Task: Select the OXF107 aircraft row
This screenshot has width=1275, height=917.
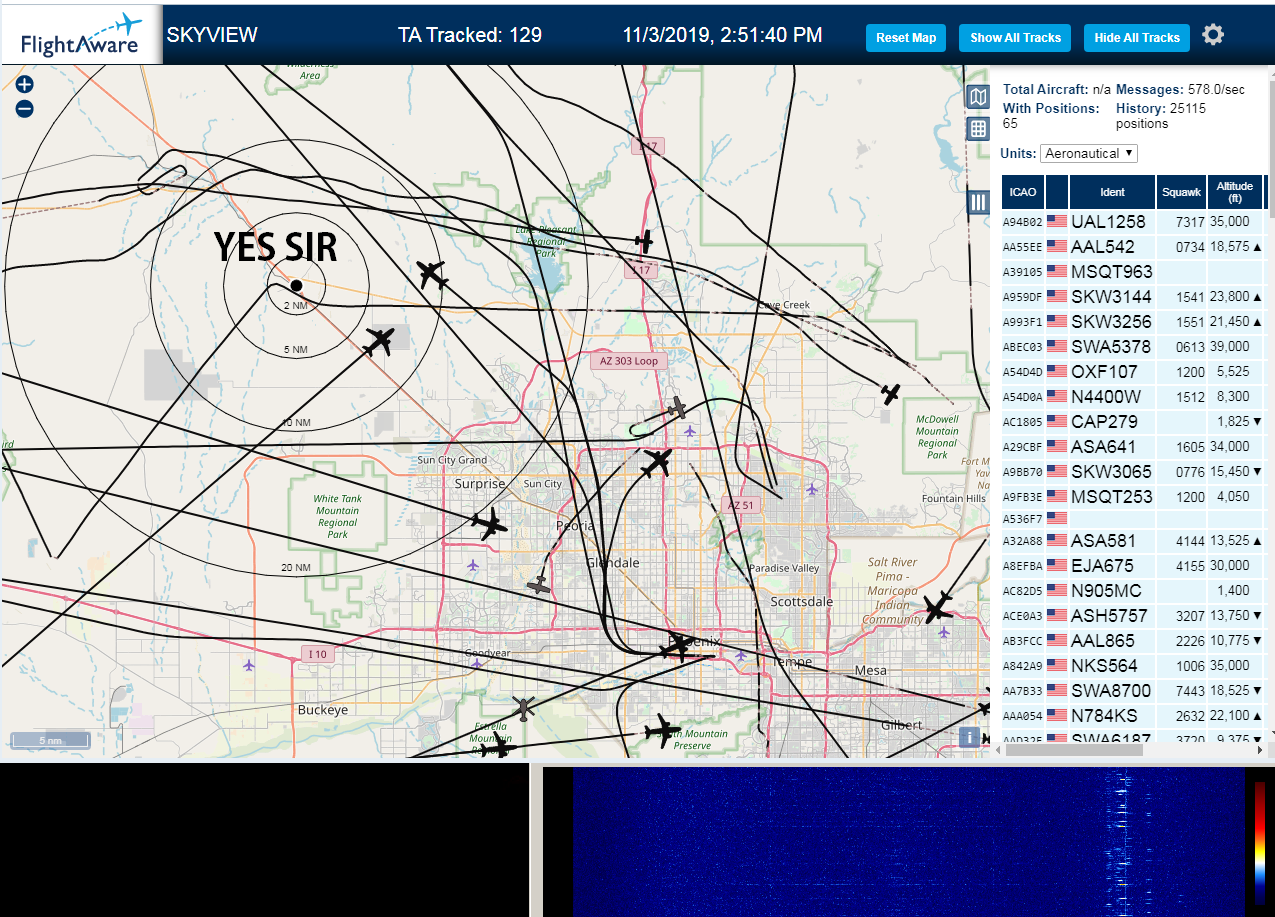Action: coord(1134,372)
